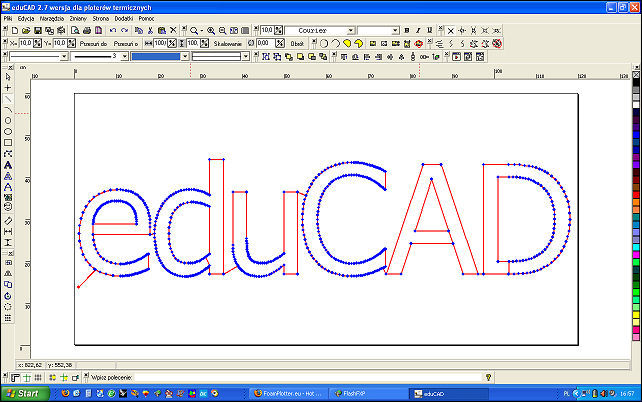Select the horizontal dimension tool in the left toolbox
Screen dimensions: 642x402
(x=8, y=232)
